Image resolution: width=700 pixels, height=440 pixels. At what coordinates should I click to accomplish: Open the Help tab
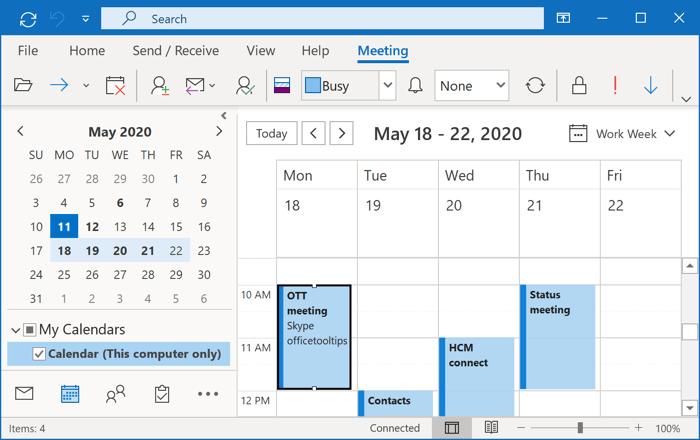coord(315,51)
